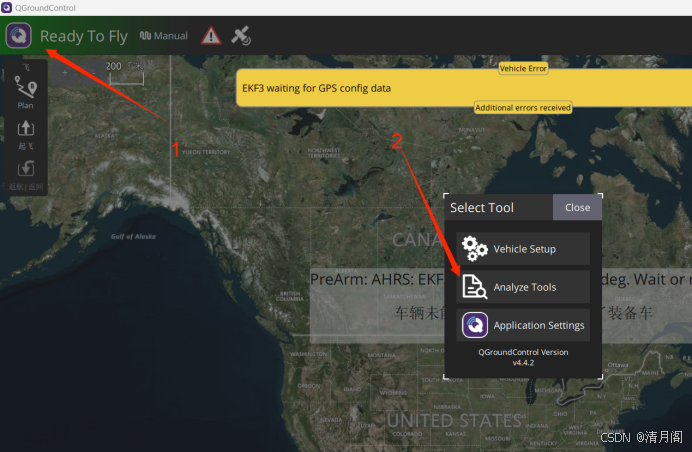Open Analyze Tools from Select Tool

pos(523,287)
